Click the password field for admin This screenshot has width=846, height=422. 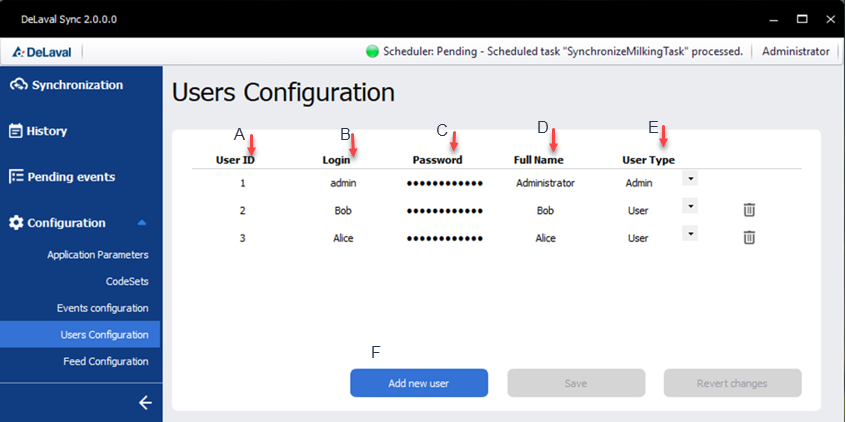point(445,183)
